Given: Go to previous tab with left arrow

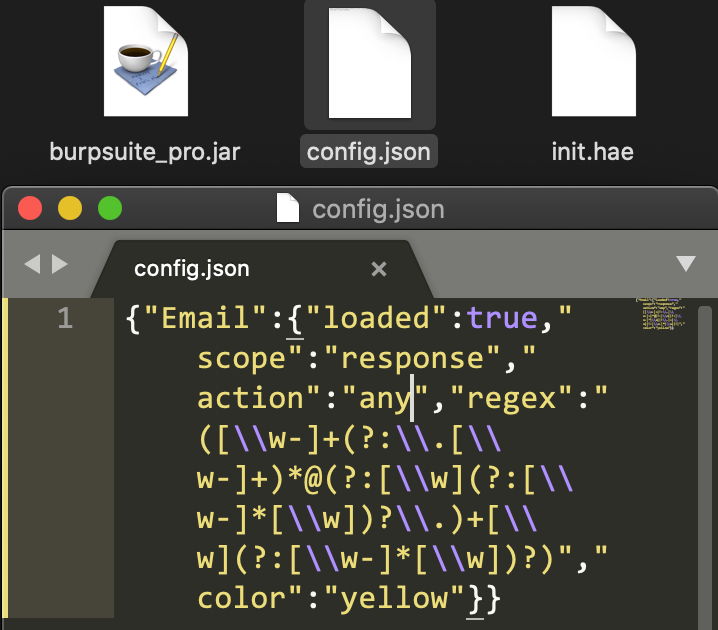Looking at the screenshot, I should tap(32, 264).
